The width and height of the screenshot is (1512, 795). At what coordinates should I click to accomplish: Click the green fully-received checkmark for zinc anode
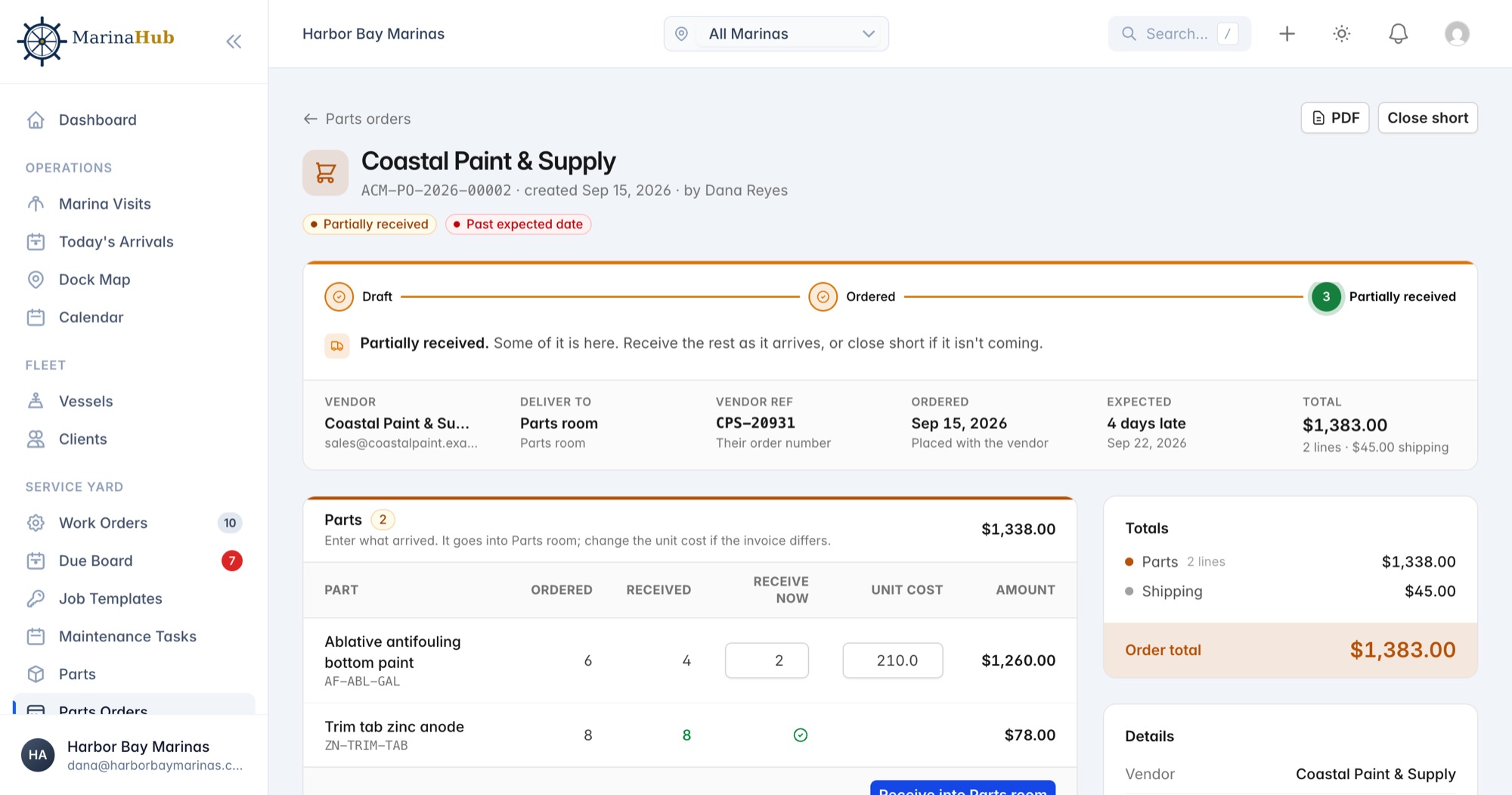(x=801, y=735)
